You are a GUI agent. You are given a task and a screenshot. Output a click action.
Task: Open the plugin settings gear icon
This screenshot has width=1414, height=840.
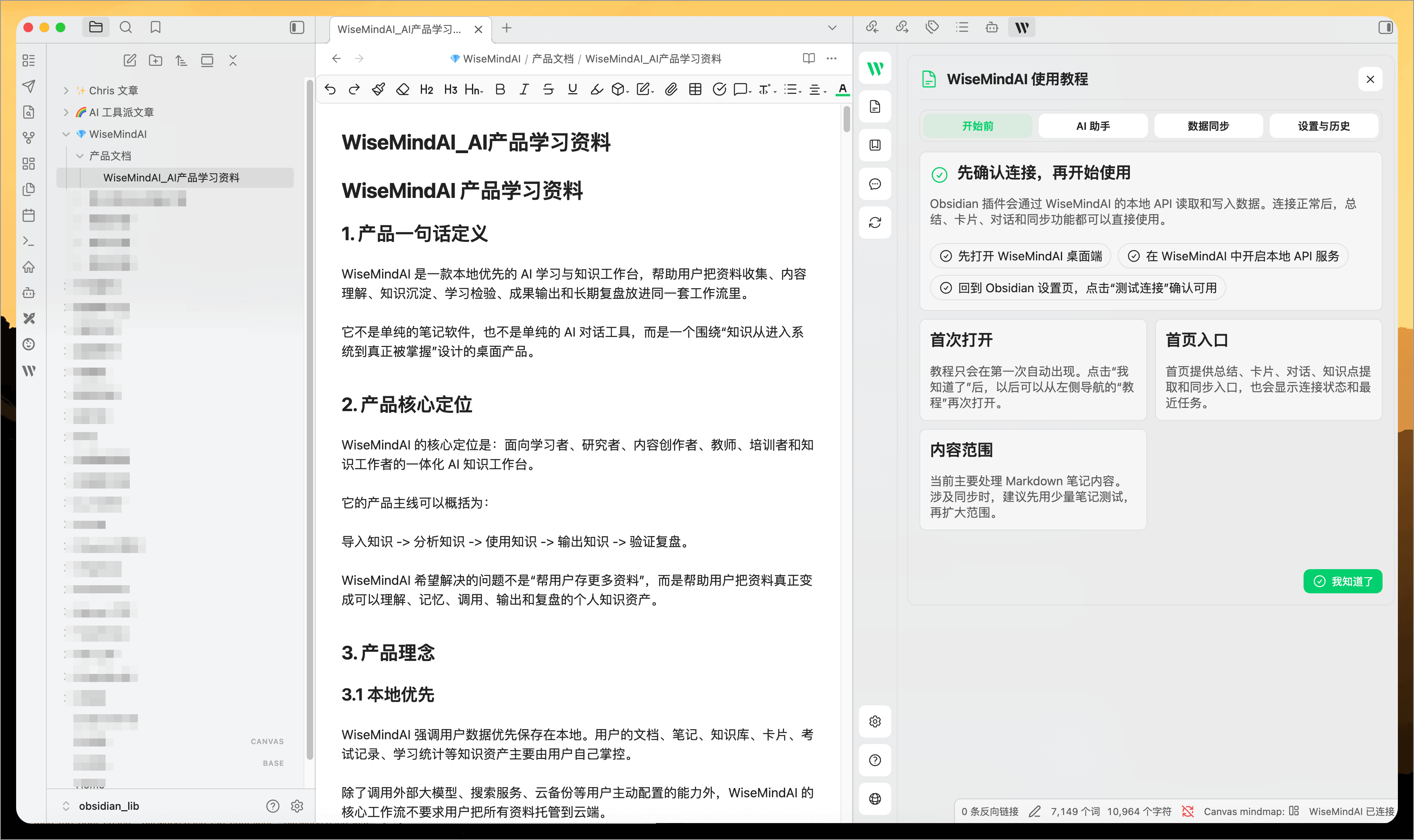coord(875,721)
